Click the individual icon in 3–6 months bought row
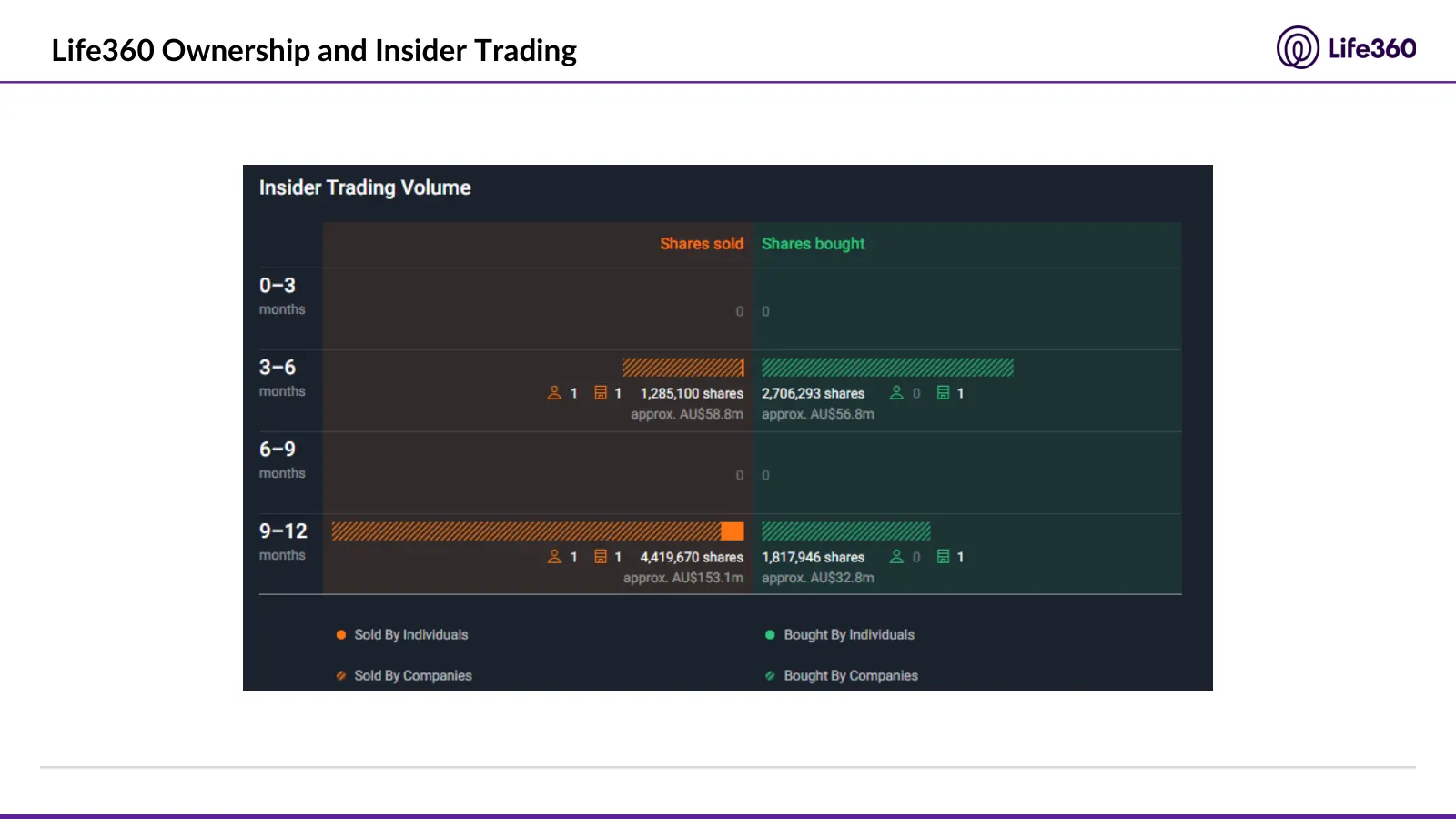The image size is (1456, 819). 896,393
